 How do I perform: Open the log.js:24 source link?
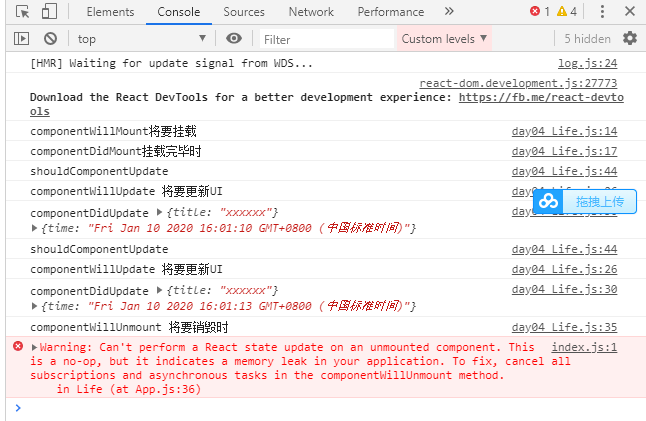(x=587, y=63)
